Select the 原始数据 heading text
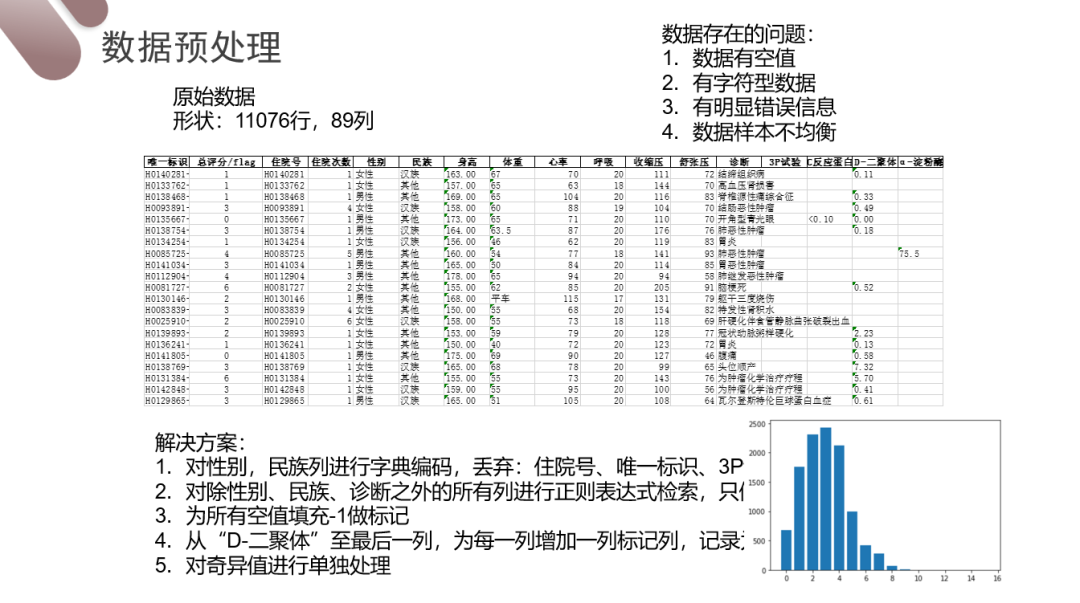This screenshot has height=603, width=1080. click(x=214, y=96)
